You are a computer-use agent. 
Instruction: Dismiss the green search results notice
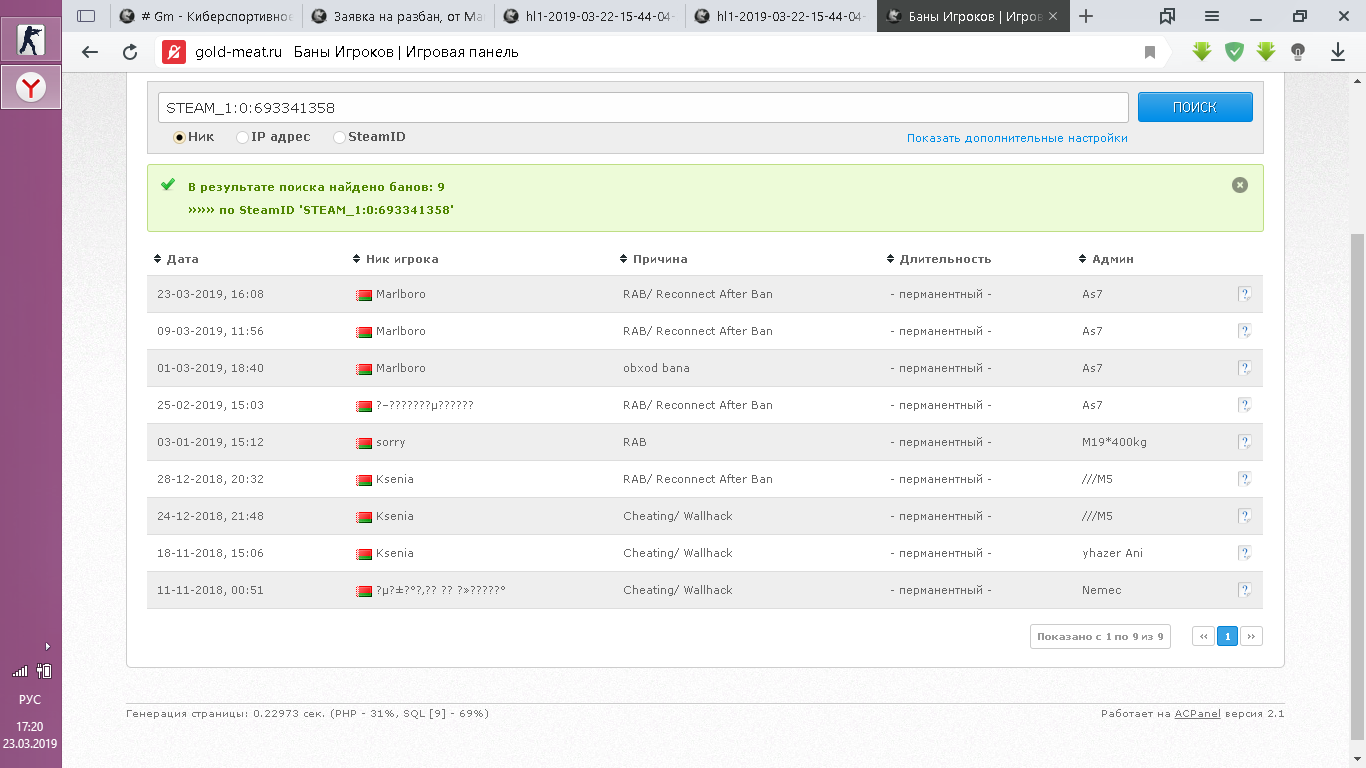click(x=1240, y=185)
